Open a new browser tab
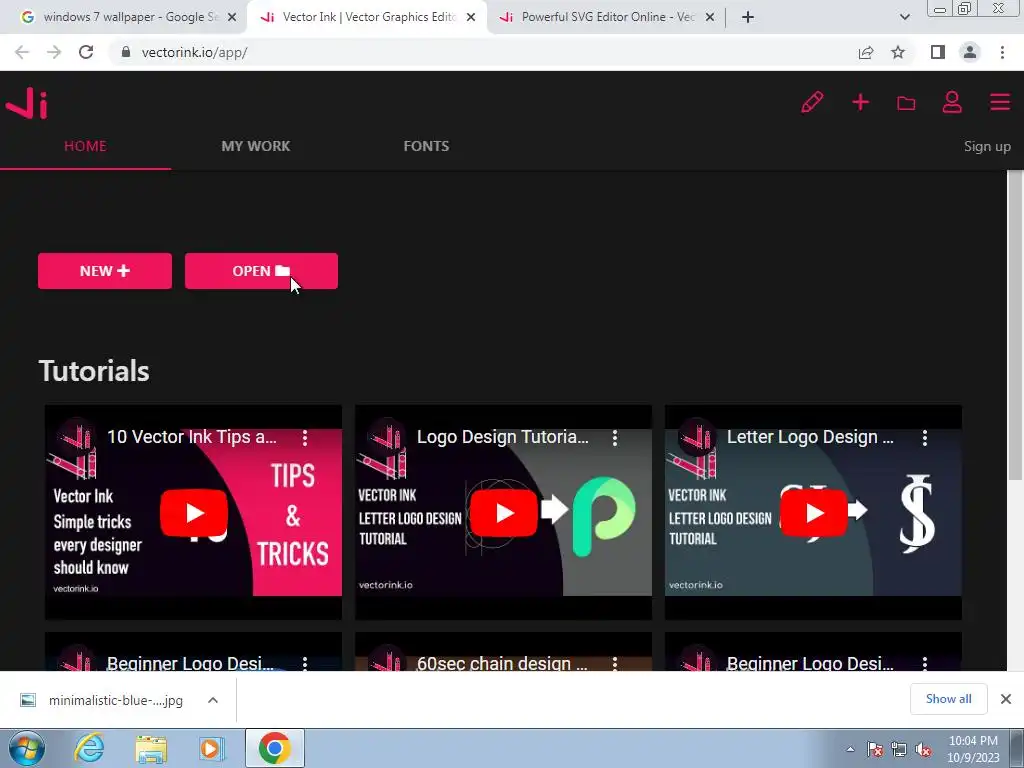Screen dimensions: 1024x768 748,17
